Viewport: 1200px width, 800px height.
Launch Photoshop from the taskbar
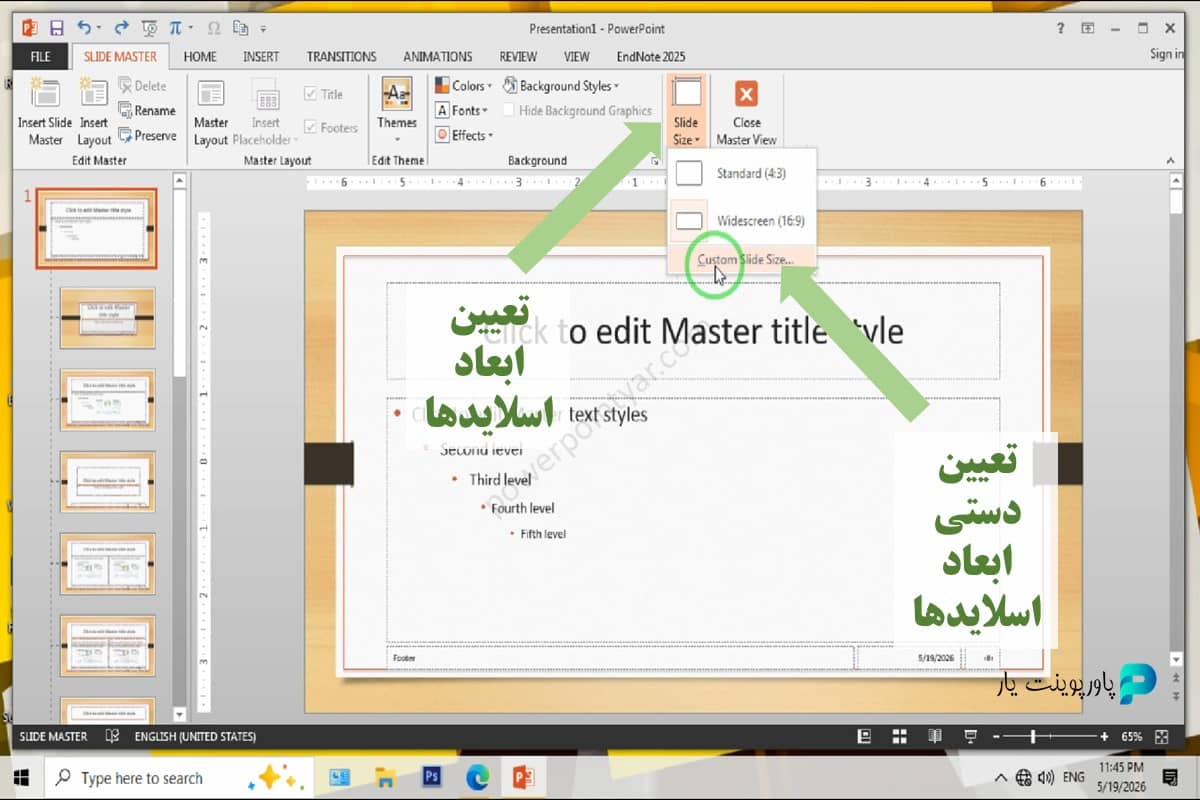point(432,777)
